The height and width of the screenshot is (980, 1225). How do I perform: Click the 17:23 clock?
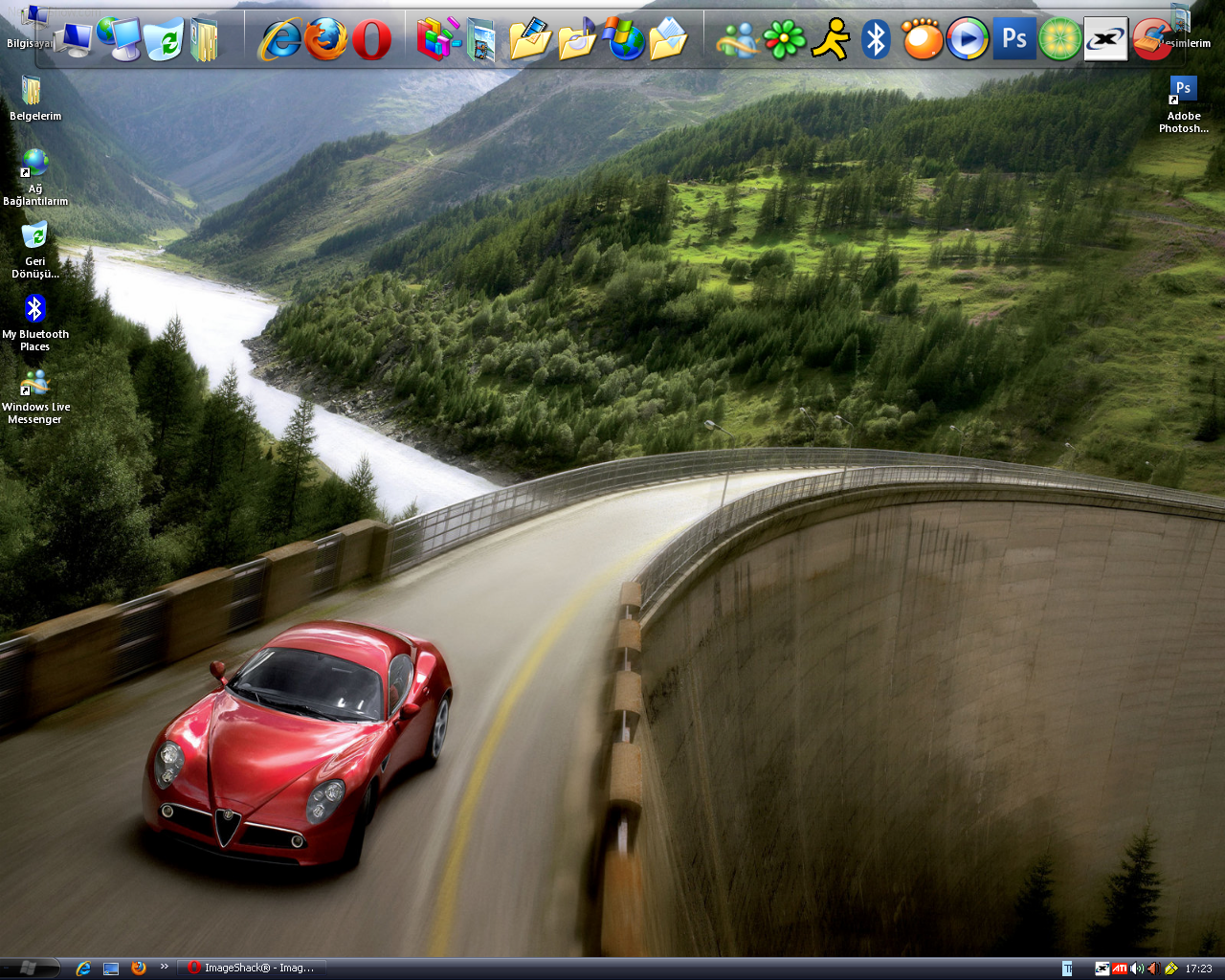pos(1198,969)
